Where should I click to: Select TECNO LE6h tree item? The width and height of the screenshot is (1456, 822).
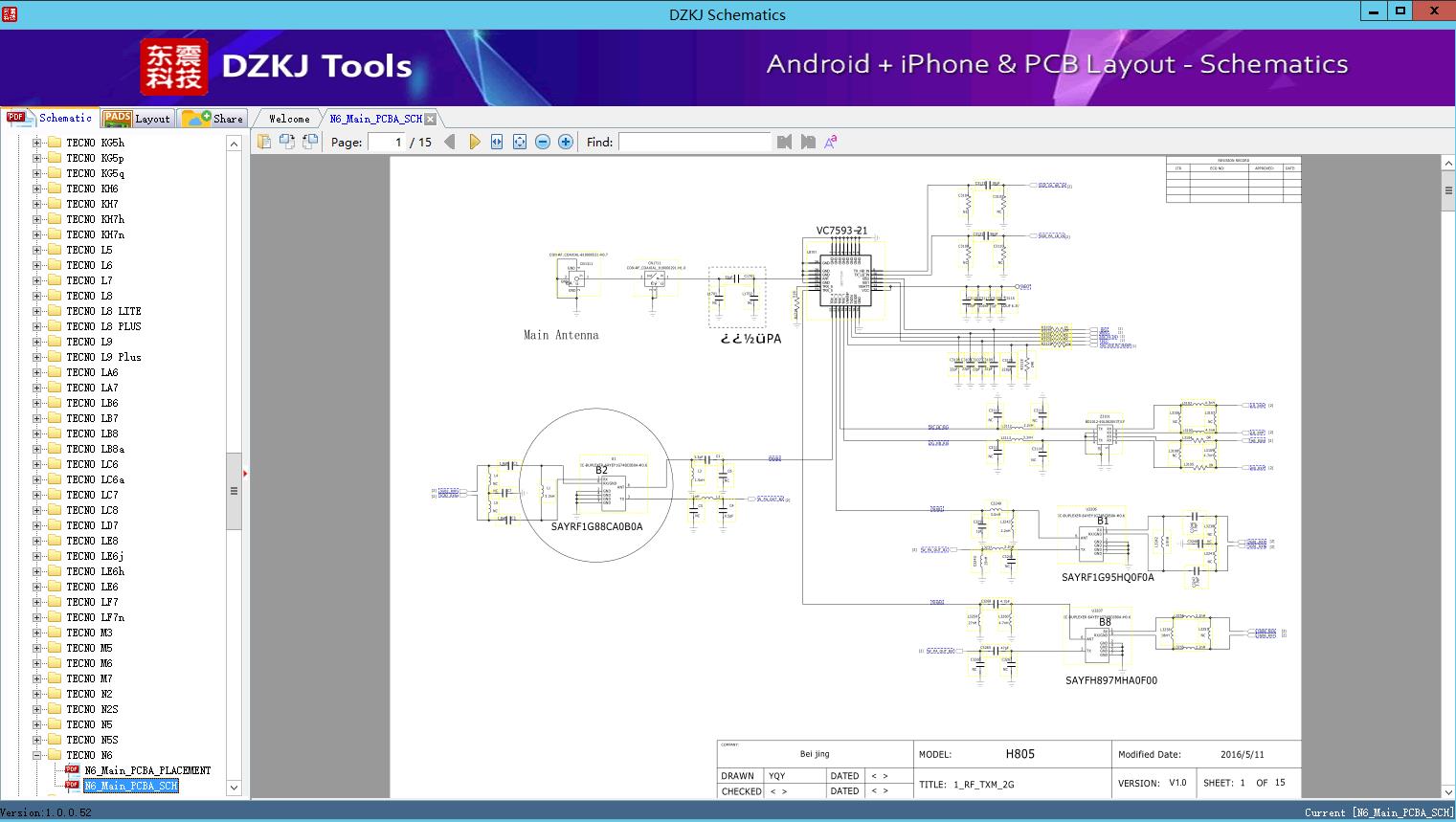95,571
